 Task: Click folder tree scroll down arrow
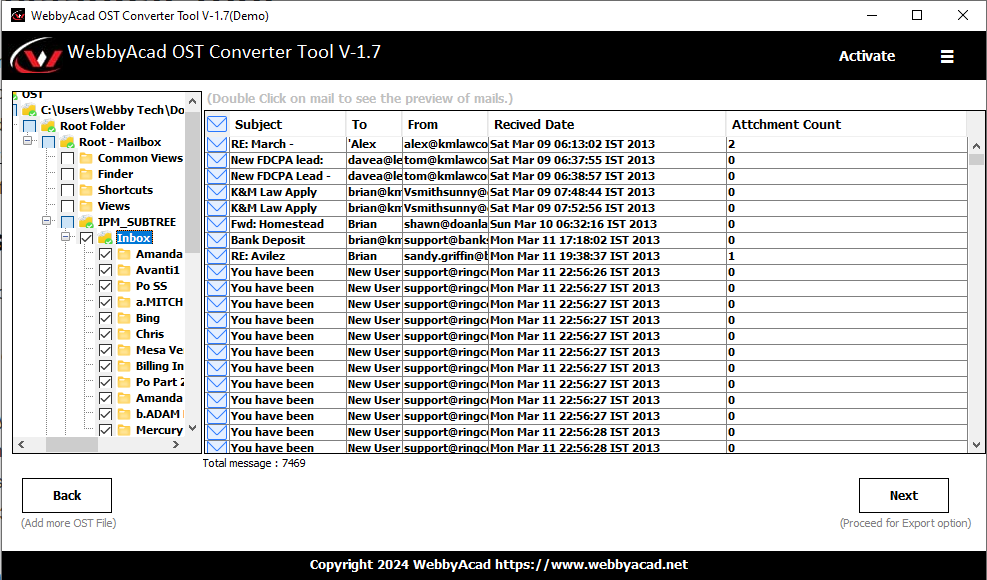point(193,428)
